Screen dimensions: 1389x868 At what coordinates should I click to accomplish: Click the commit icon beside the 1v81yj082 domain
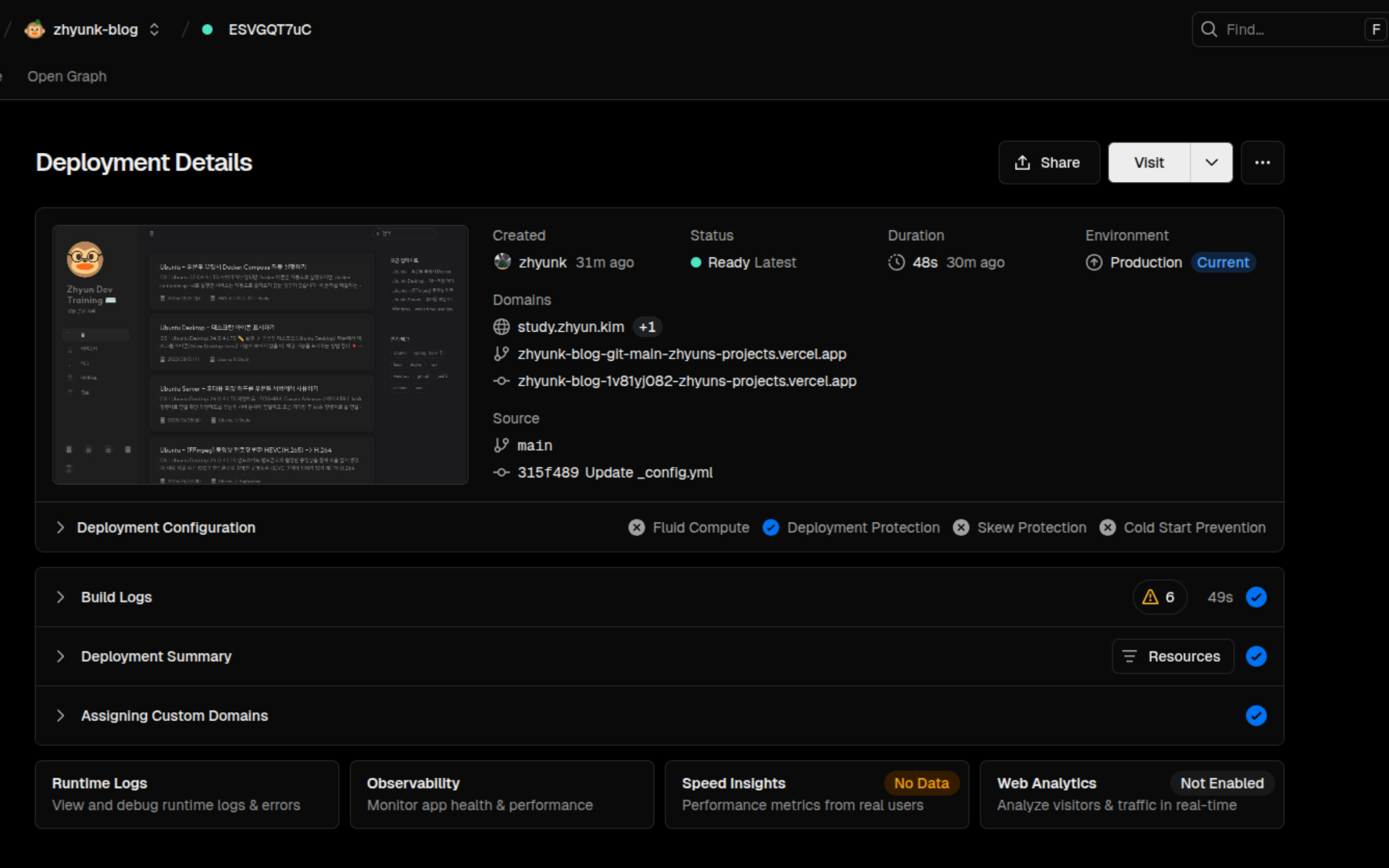(501, 380)
